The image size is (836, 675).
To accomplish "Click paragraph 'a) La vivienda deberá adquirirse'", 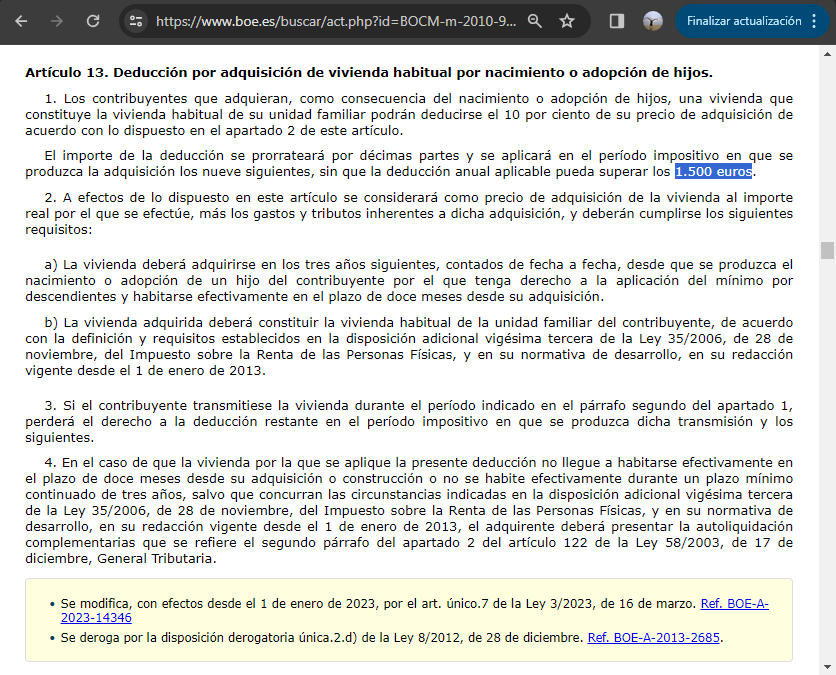I will tap(409, 280).
